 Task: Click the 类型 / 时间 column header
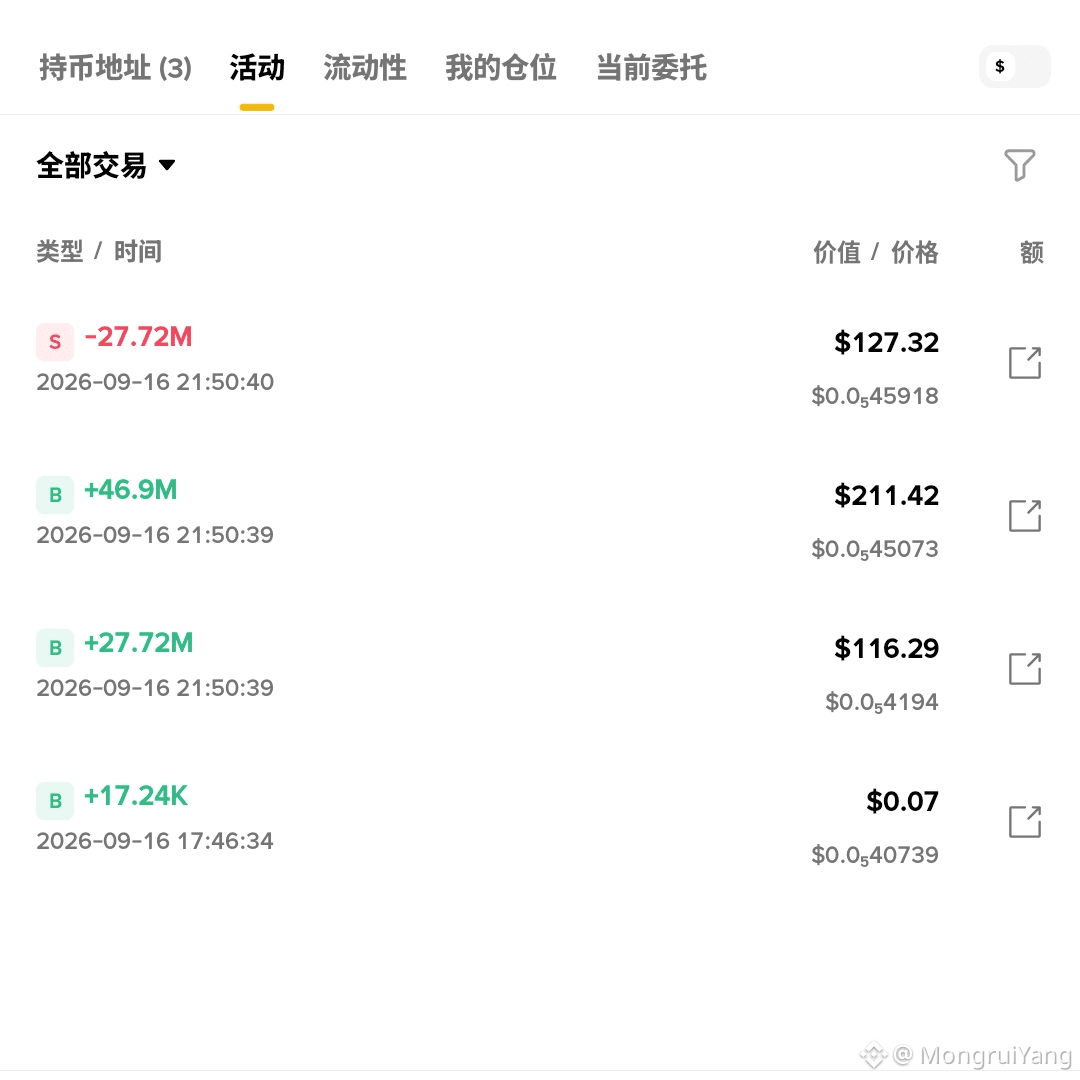tap(99, 251)
